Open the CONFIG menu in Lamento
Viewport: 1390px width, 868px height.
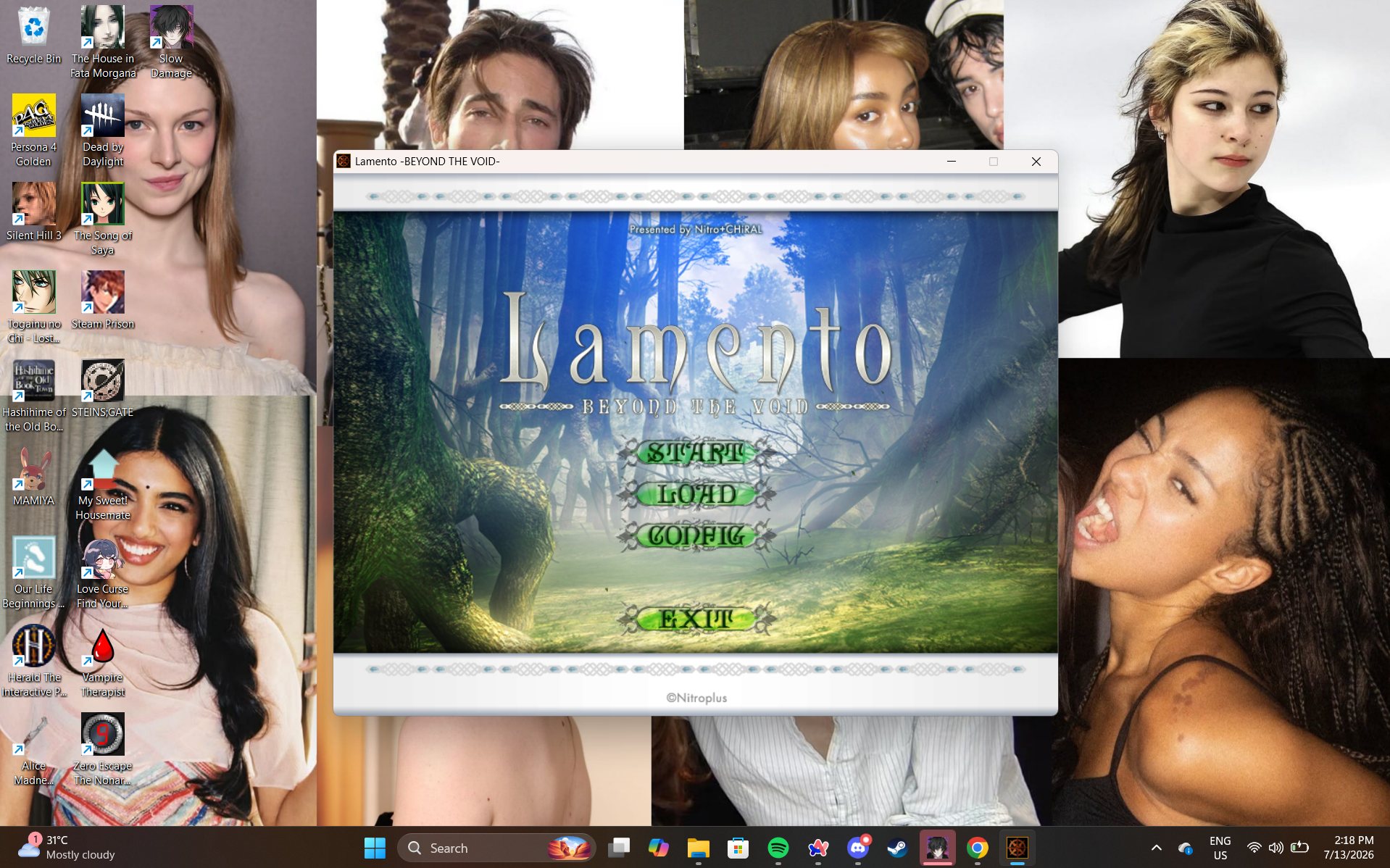(696, 536)
